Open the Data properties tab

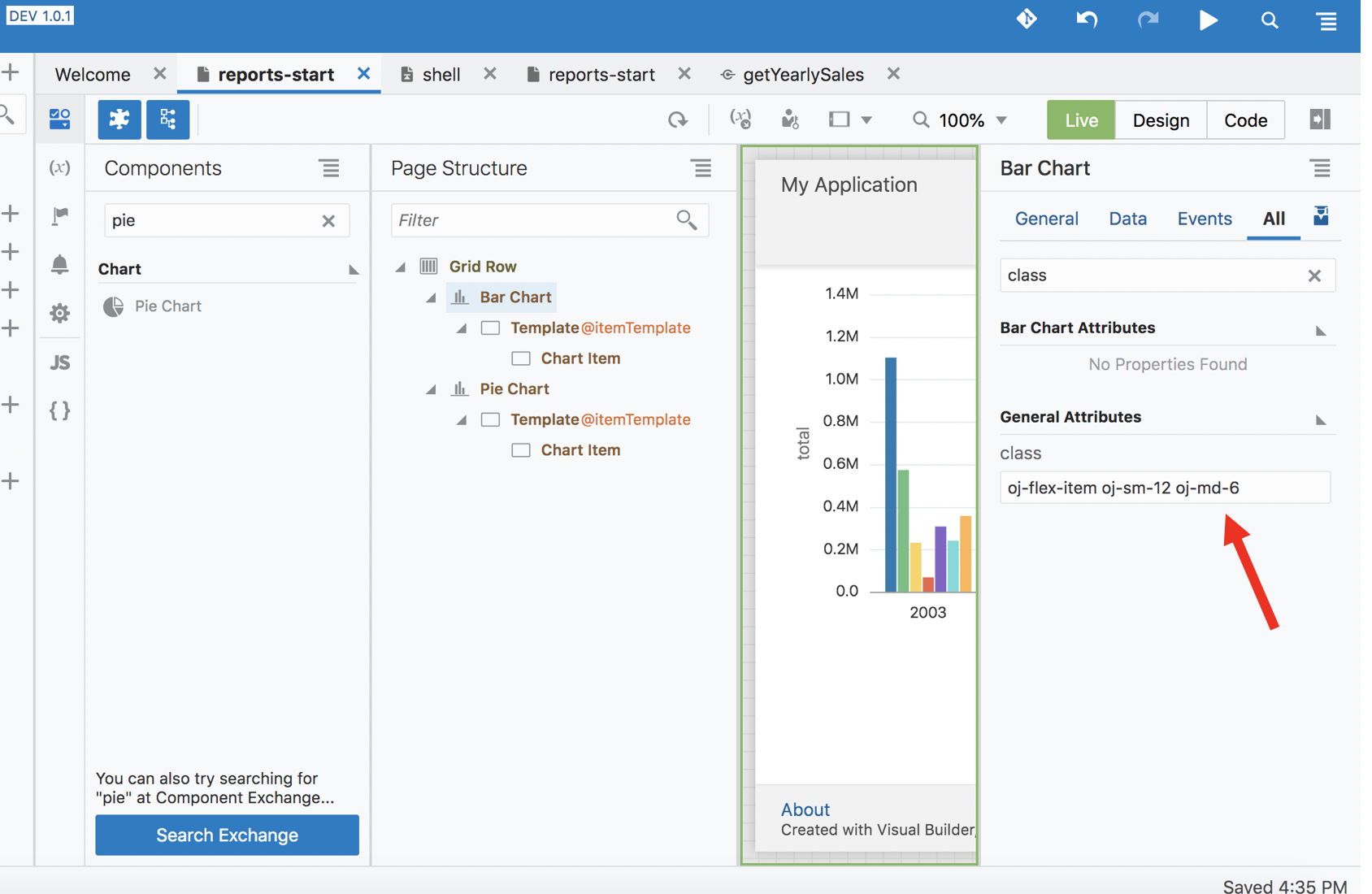1127,219
